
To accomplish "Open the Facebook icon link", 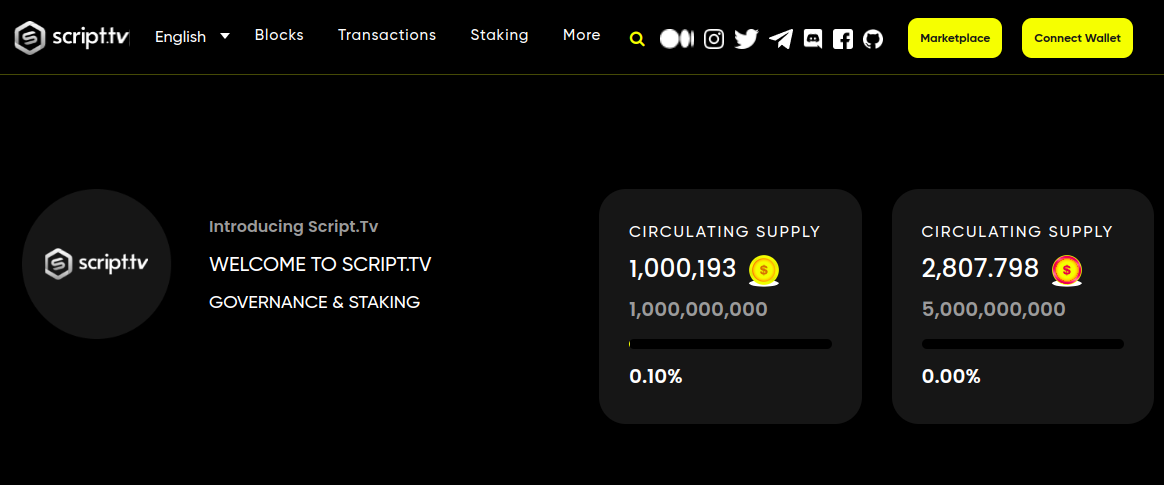I will coord(843,39).
